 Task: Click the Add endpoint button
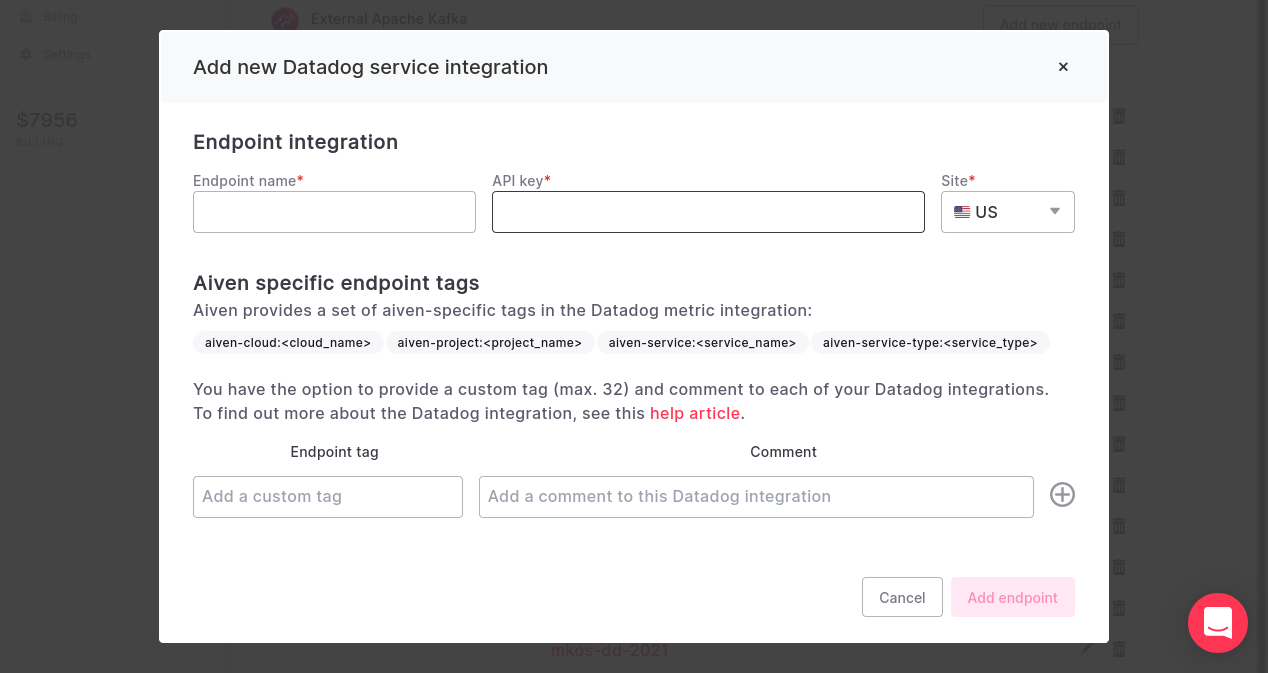(x=1012, y=597)
